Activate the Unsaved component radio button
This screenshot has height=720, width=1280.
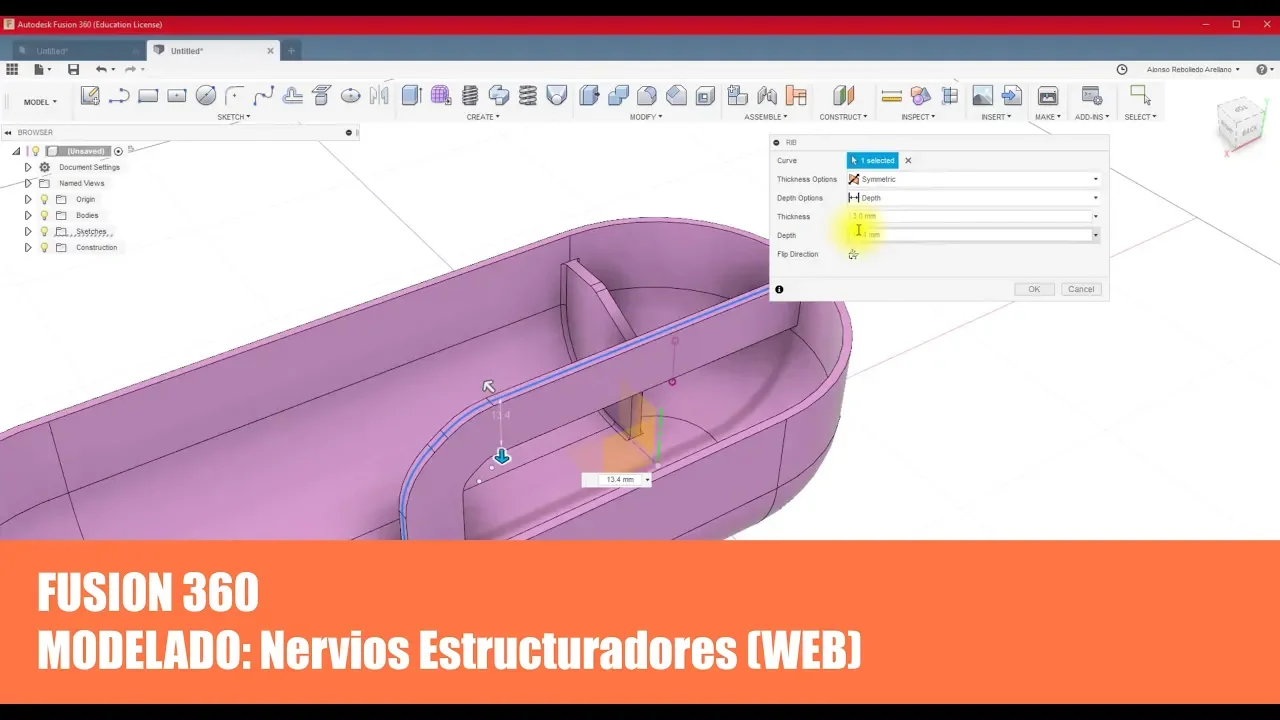118,151
